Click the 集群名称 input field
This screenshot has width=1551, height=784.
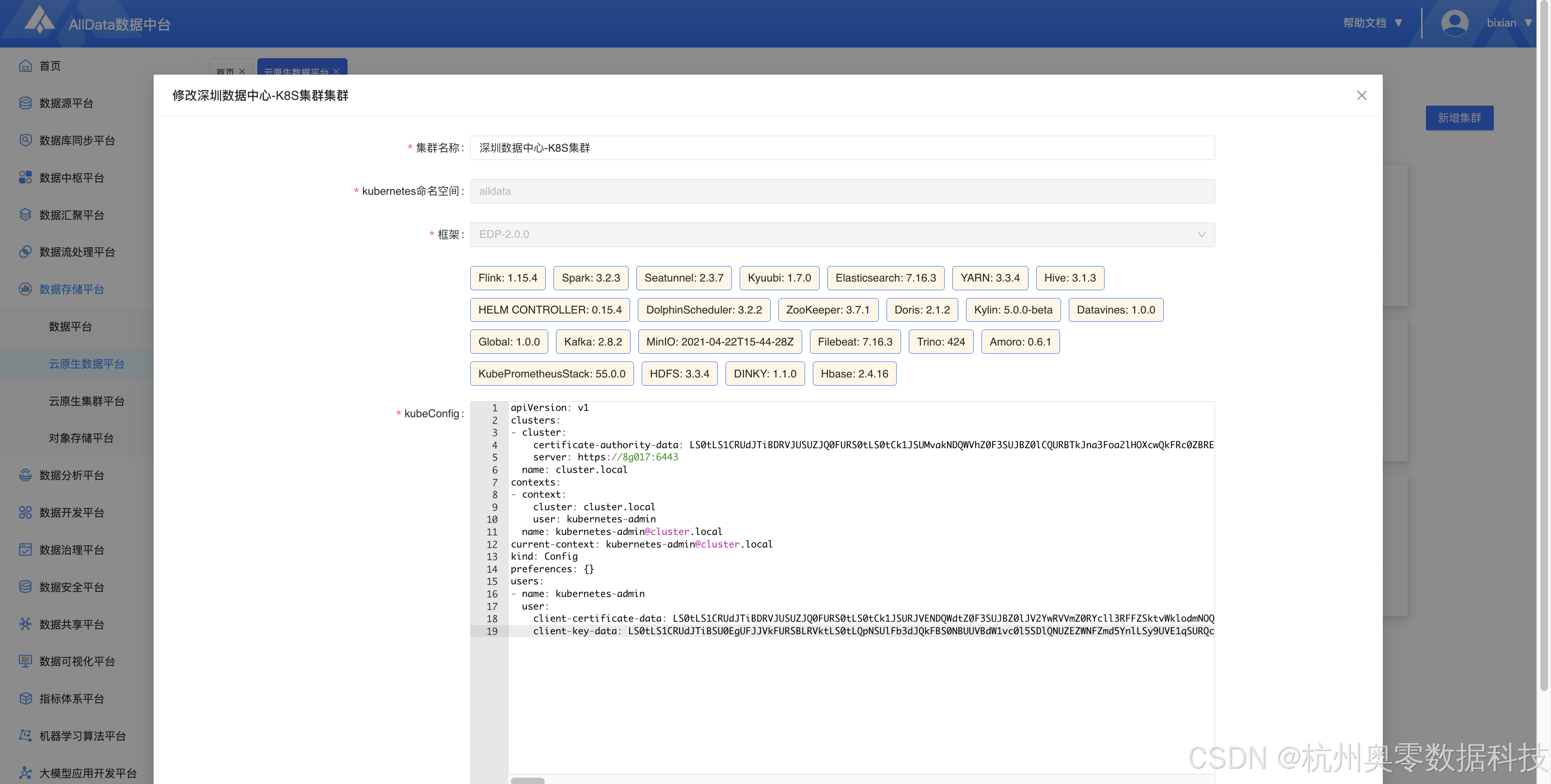tap(842, 147)
